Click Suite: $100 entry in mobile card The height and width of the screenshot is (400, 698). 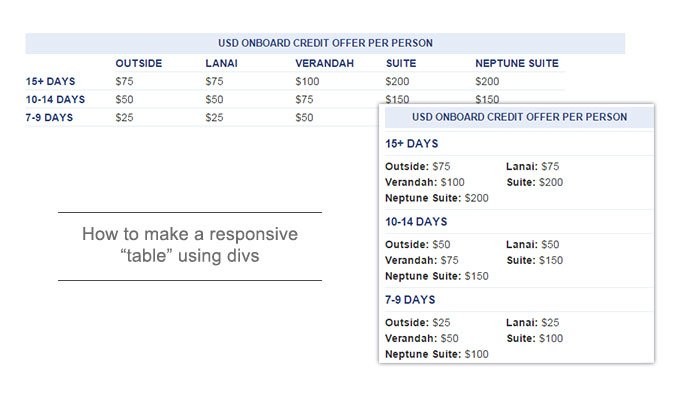(x=535, y=338)
